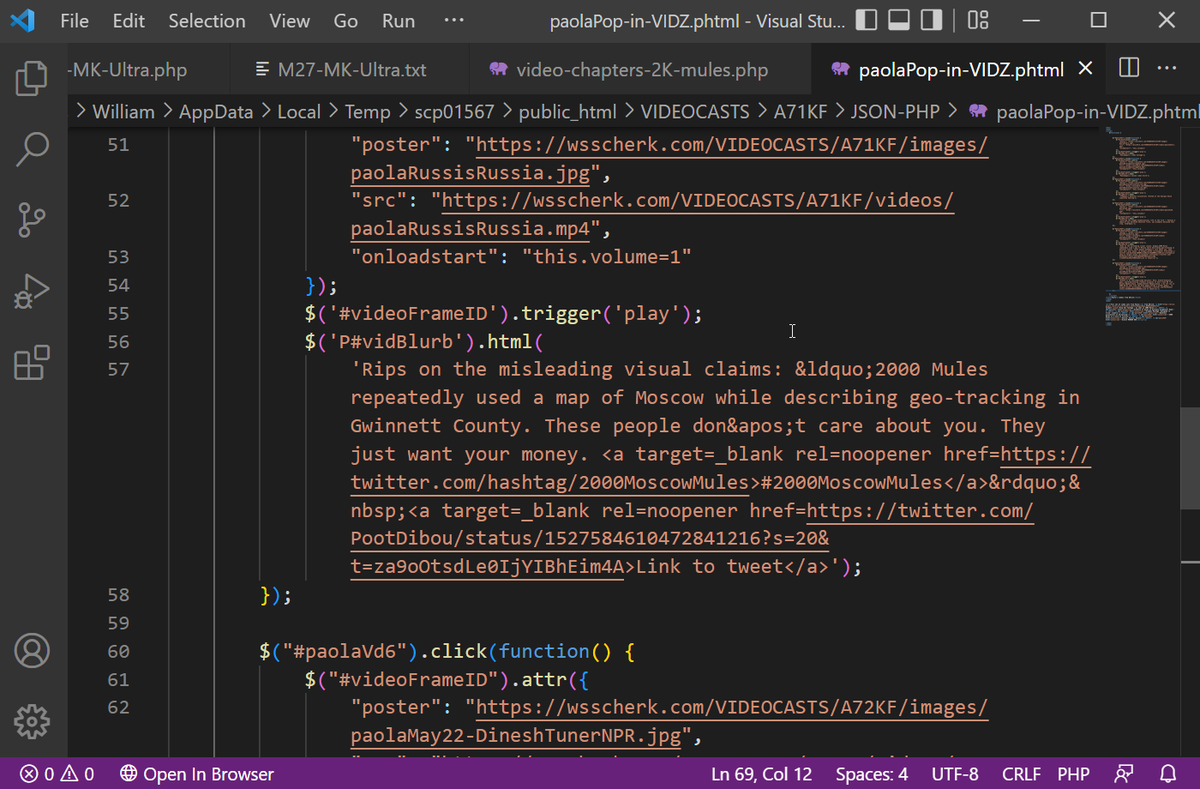Click the PHP file icon in breadcrumb

coord(979,111)
